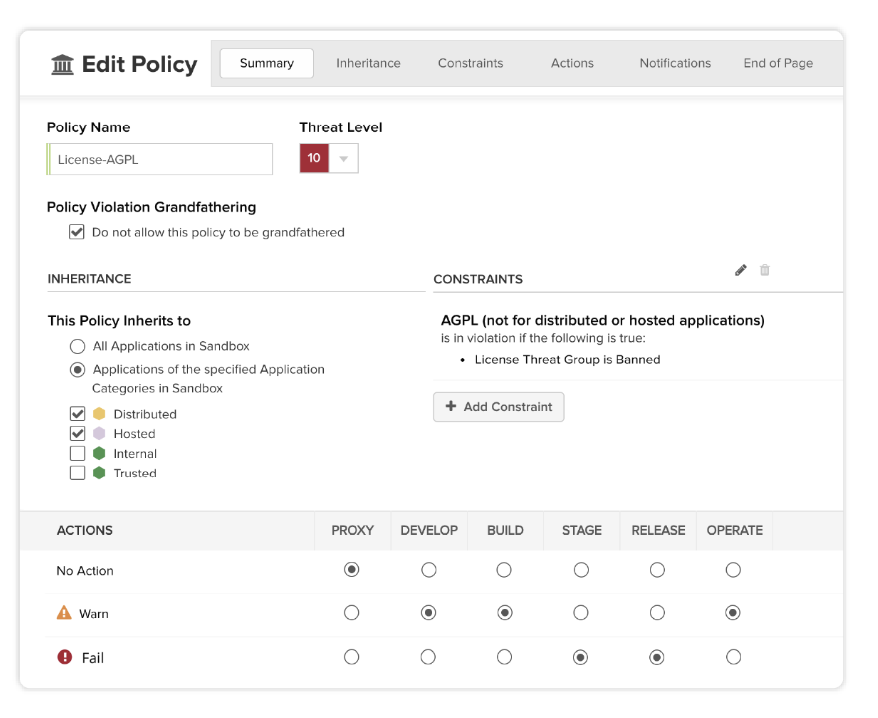Open the Threat Level dropdown arrow
Viewport: 878px width, 718px height.
click(344, 158)
